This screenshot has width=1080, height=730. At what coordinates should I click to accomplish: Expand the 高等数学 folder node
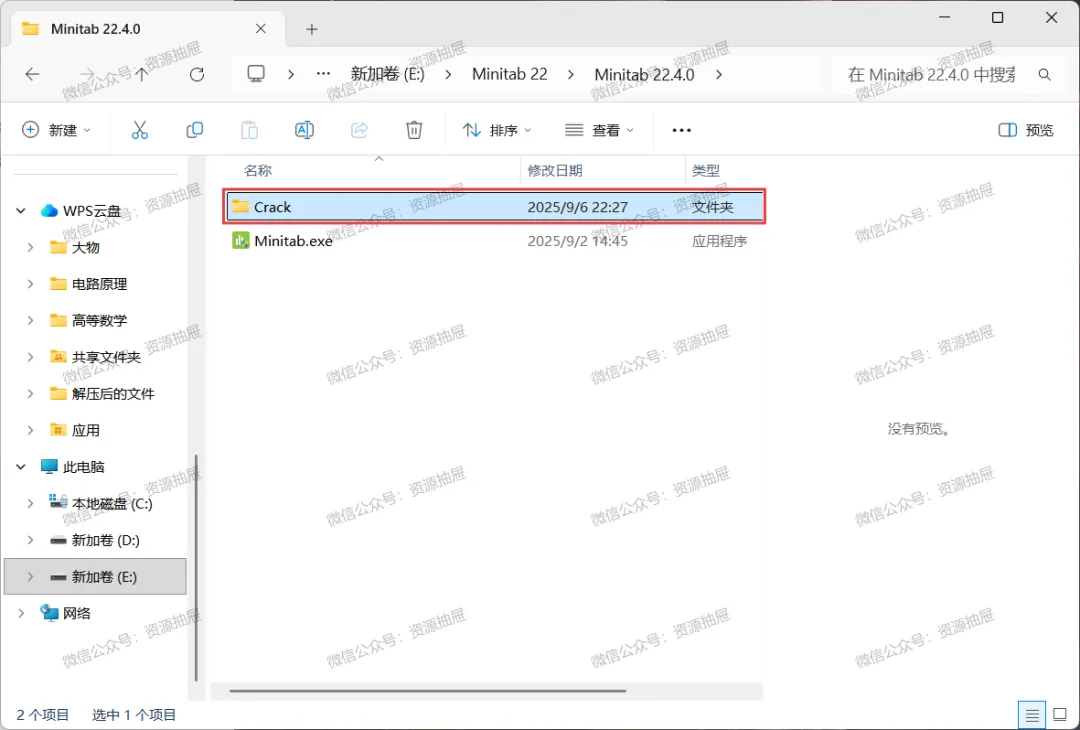[30, 320]
